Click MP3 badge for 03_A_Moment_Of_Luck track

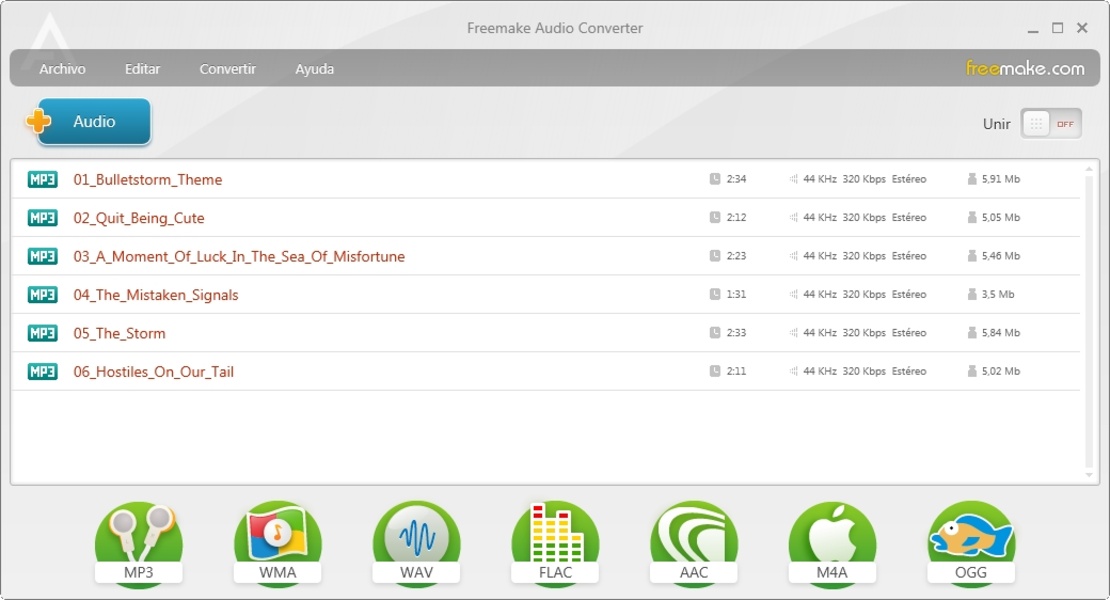click(x=42, y=256)
